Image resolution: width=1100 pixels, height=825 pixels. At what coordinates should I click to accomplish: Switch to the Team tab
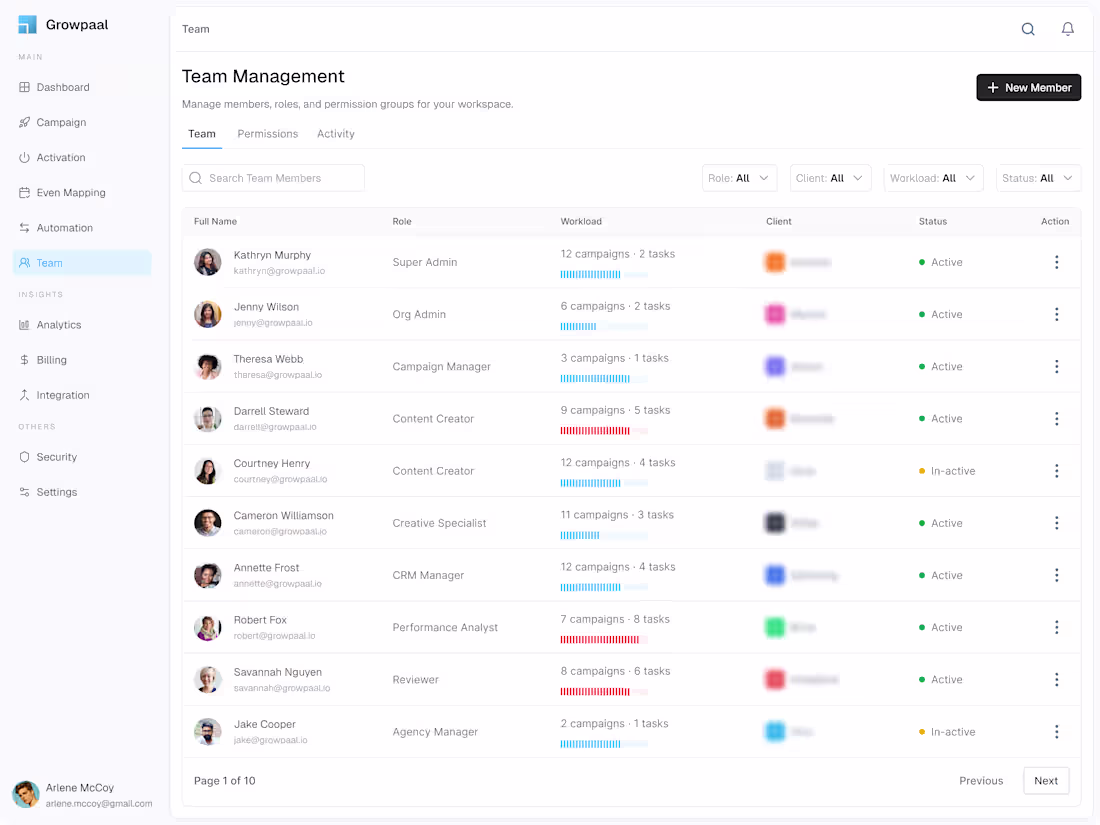[x=202, y=134]
